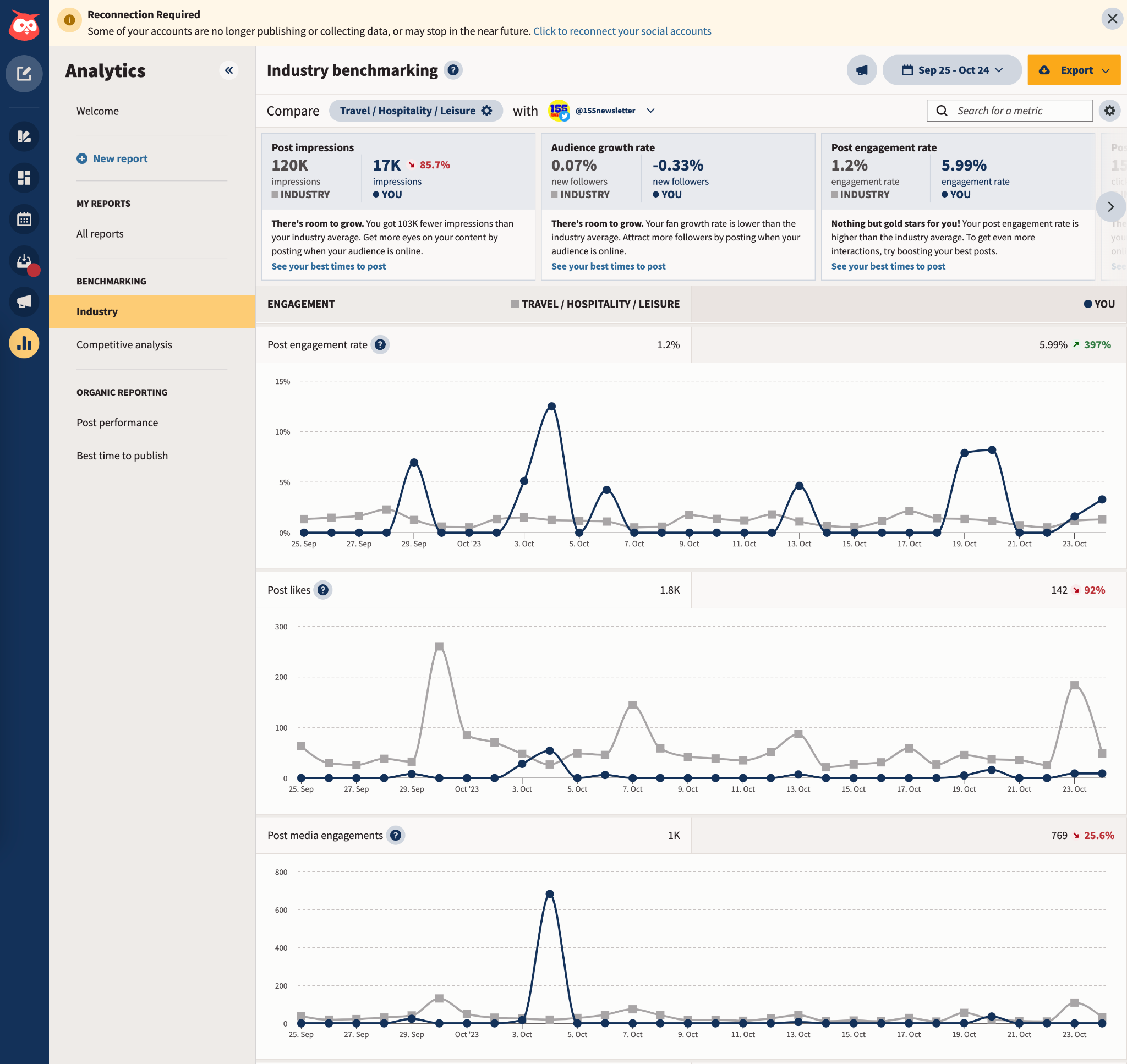Expand the Sep 25 - Oct 24 date range picker
1127x1064 pixels.
(x=953, y=70)
